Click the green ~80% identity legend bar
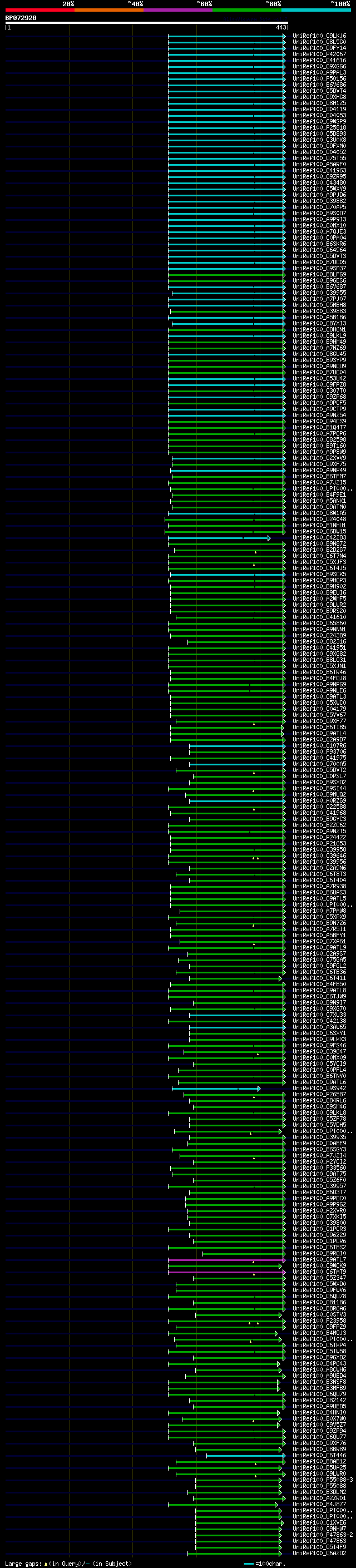 (247, 10)
